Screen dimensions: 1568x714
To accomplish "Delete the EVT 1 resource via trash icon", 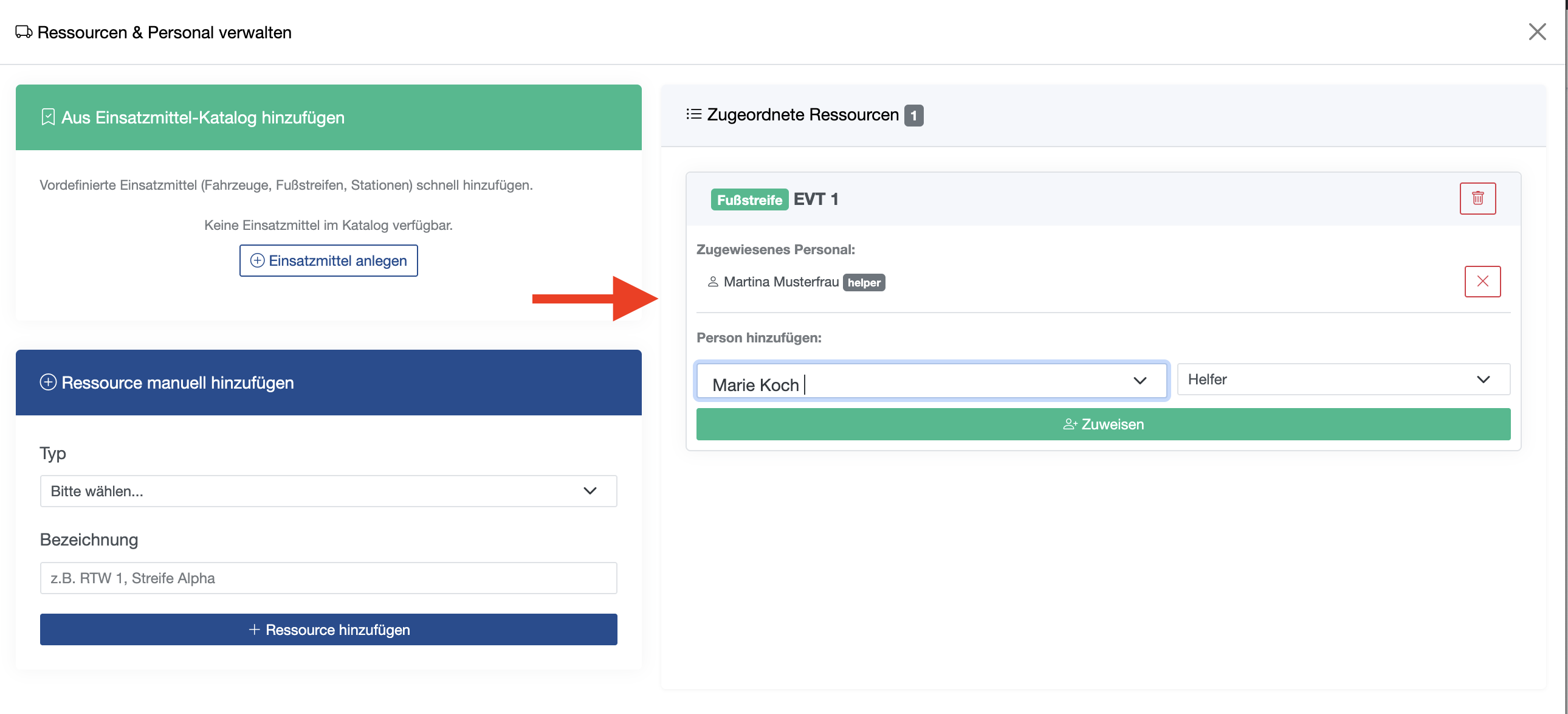I will (x=1477, y=199).
